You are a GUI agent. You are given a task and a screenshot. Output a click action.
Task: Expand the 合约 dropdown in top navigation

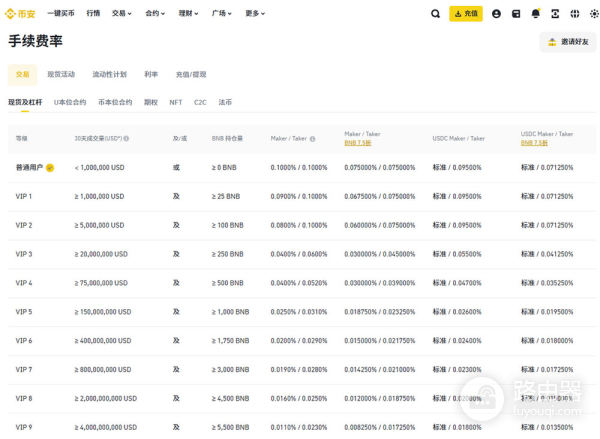(x=155, y=13)
